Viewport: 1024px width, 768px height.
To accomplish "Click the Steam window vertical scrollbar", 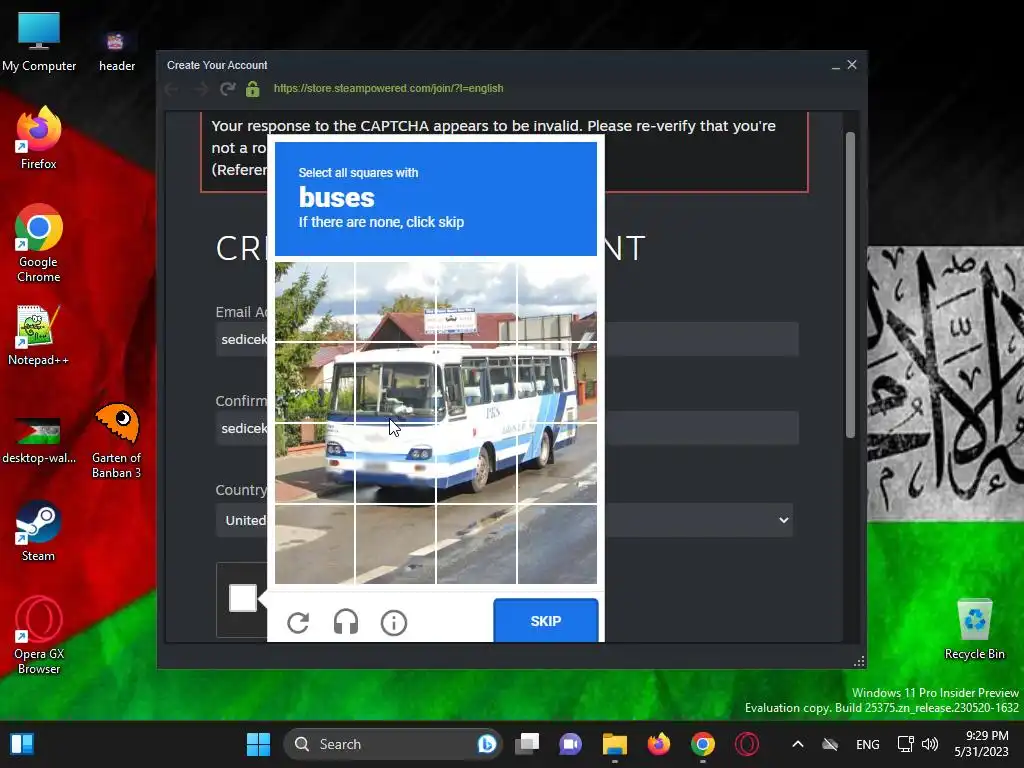I will coord(850,285).
